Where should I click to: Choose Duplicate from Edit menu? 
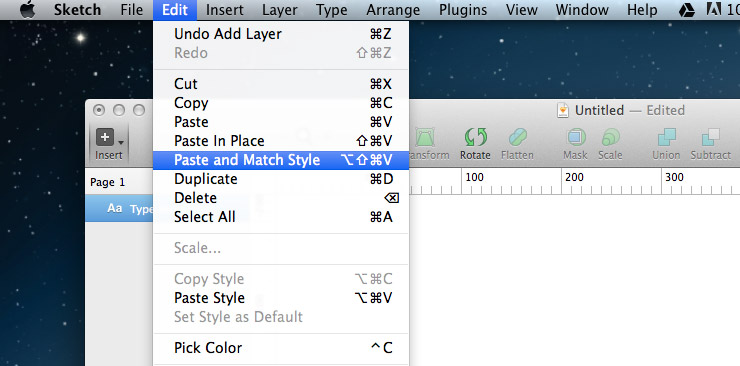281,179
